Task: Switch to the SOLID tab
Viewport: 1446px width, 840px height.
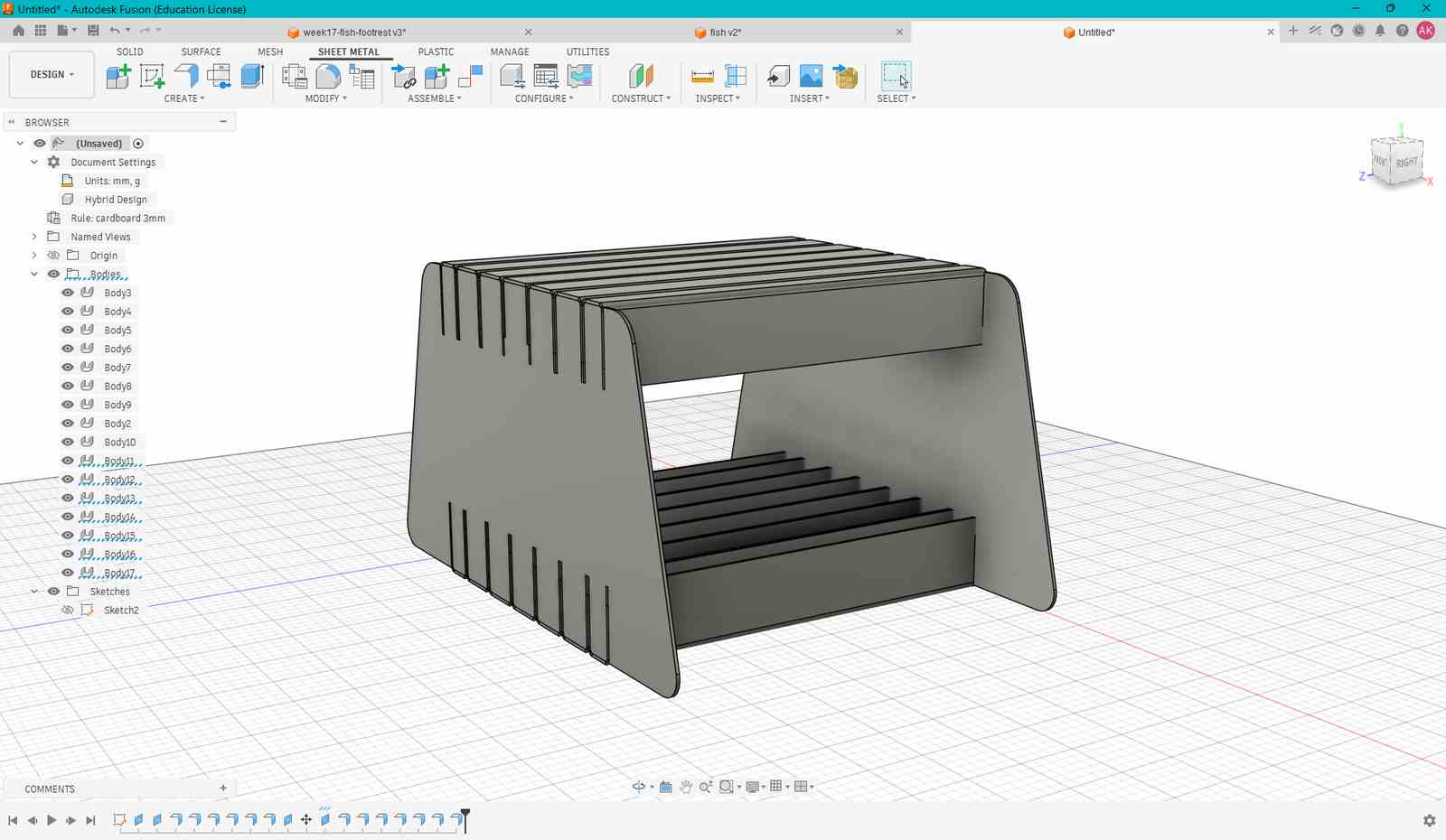Action: (129, 51)
